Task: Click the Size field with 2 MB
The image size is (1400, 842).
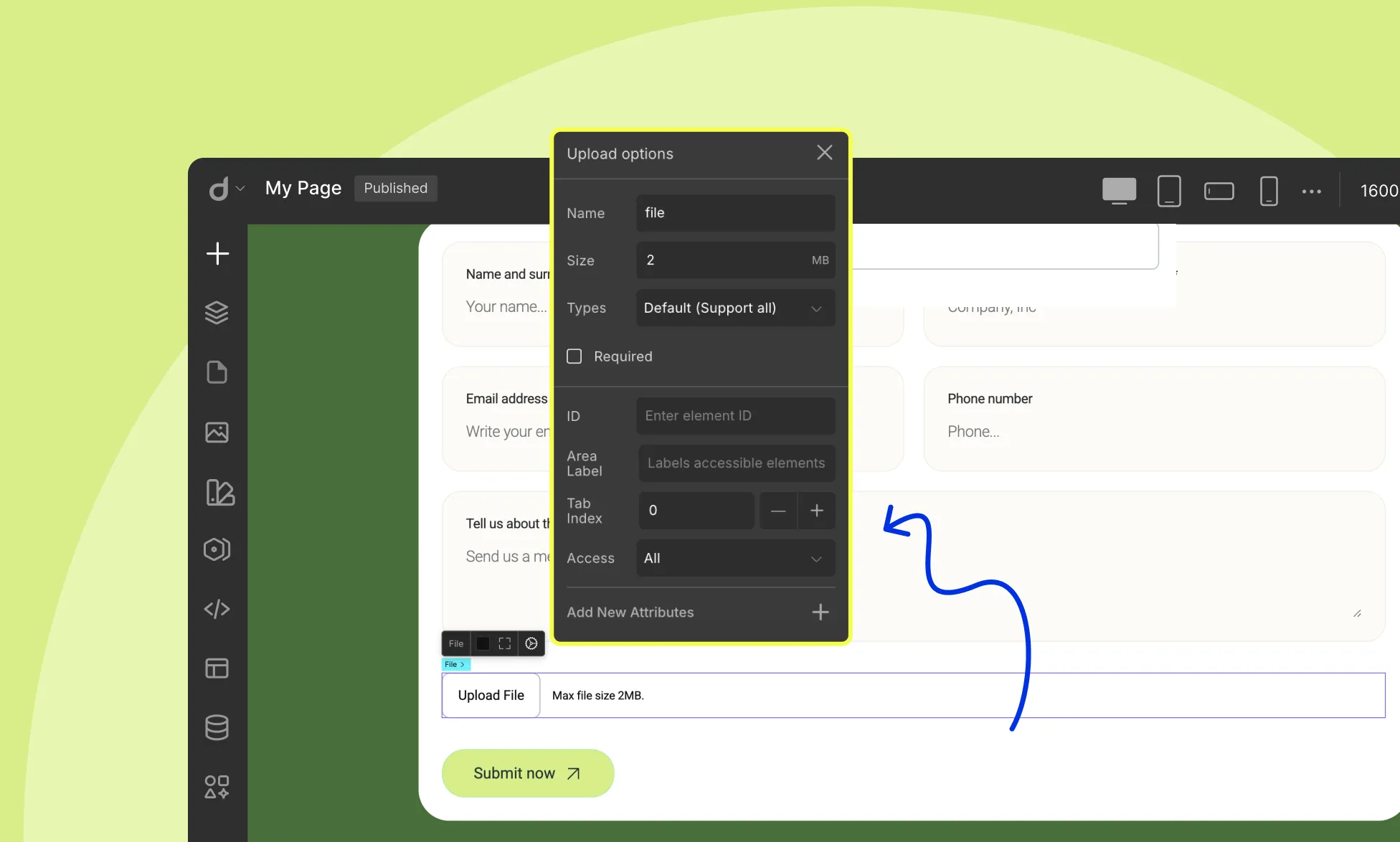Action: click(735, 260)
